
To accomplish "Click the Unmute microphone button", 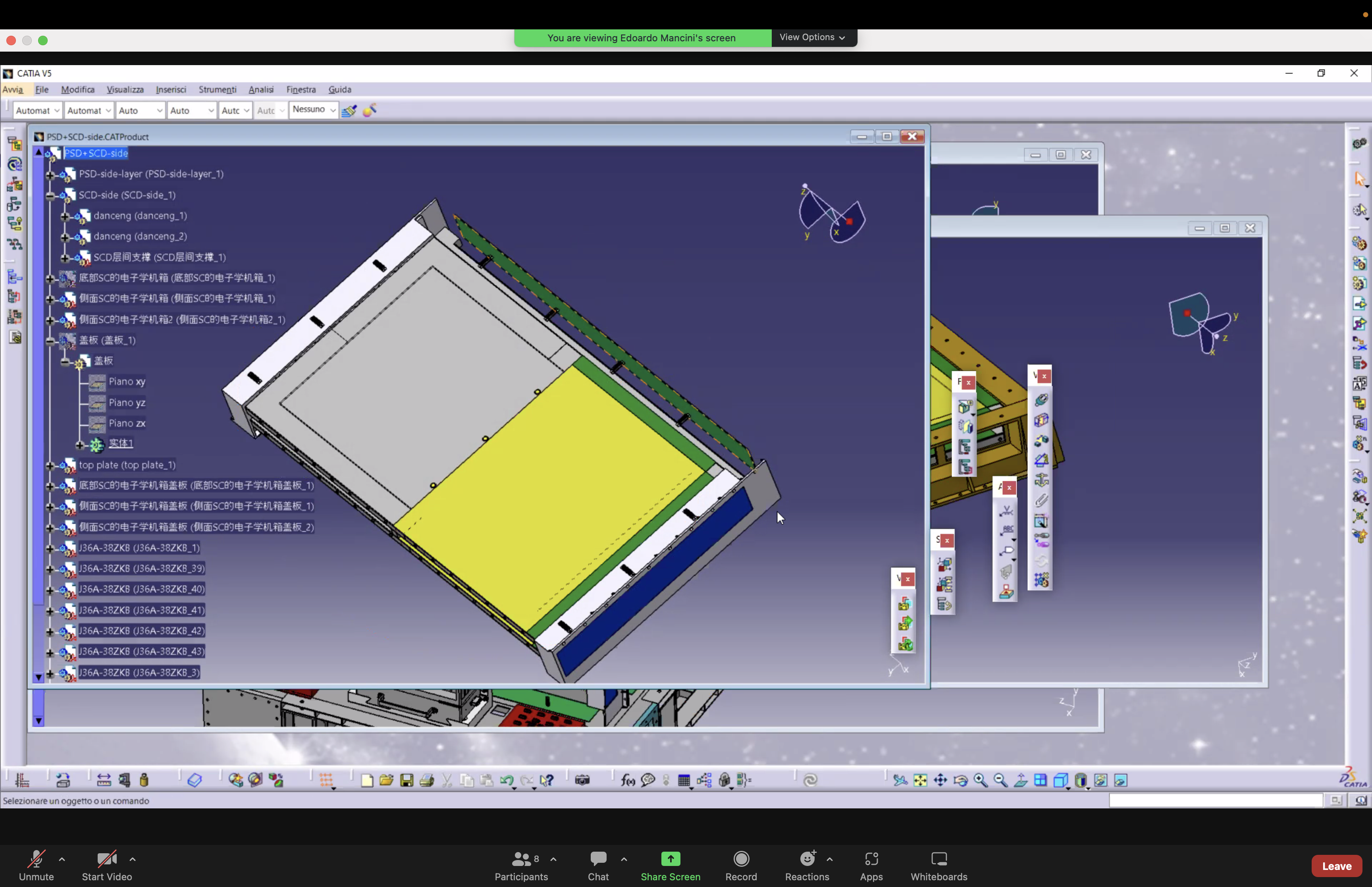I will click(x=36, y=864).
